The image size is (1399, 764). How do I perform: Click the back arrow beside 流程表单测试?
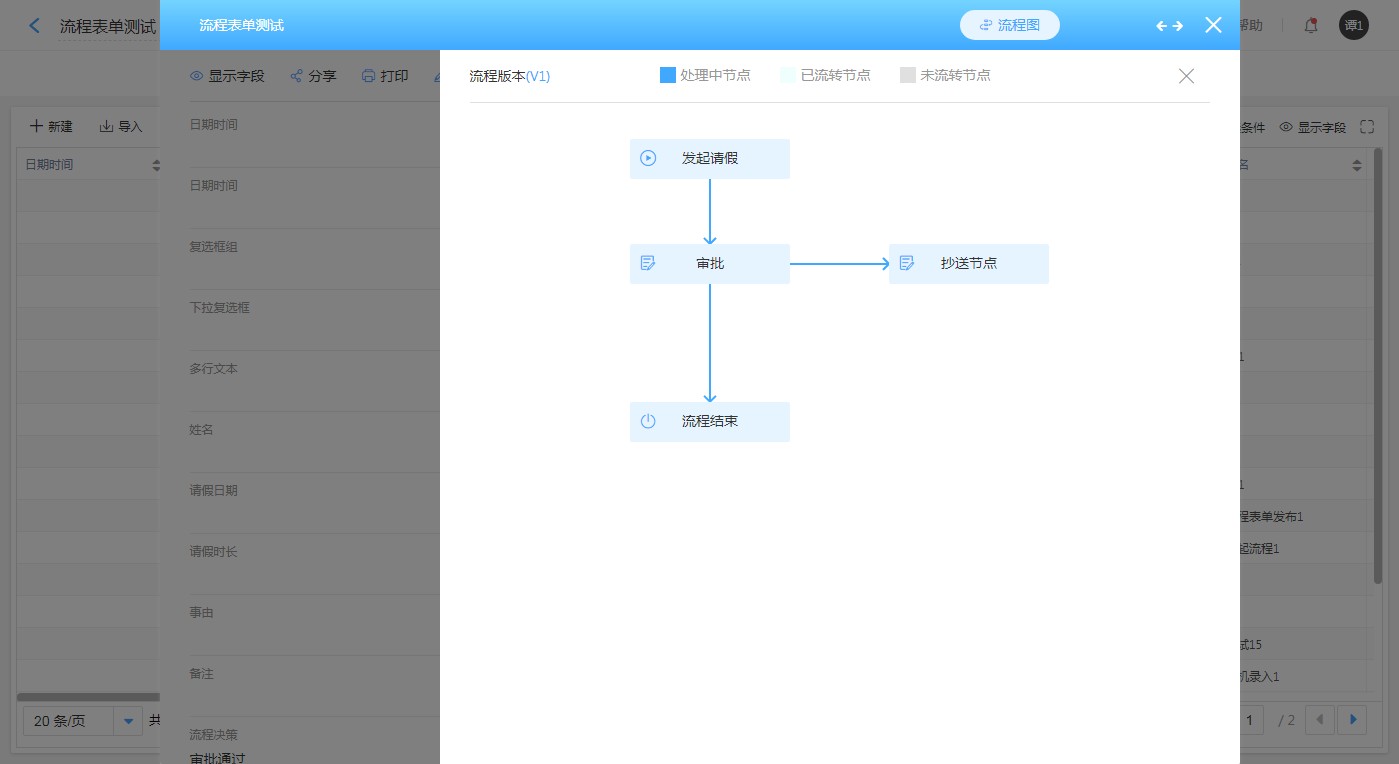point(35,26)
